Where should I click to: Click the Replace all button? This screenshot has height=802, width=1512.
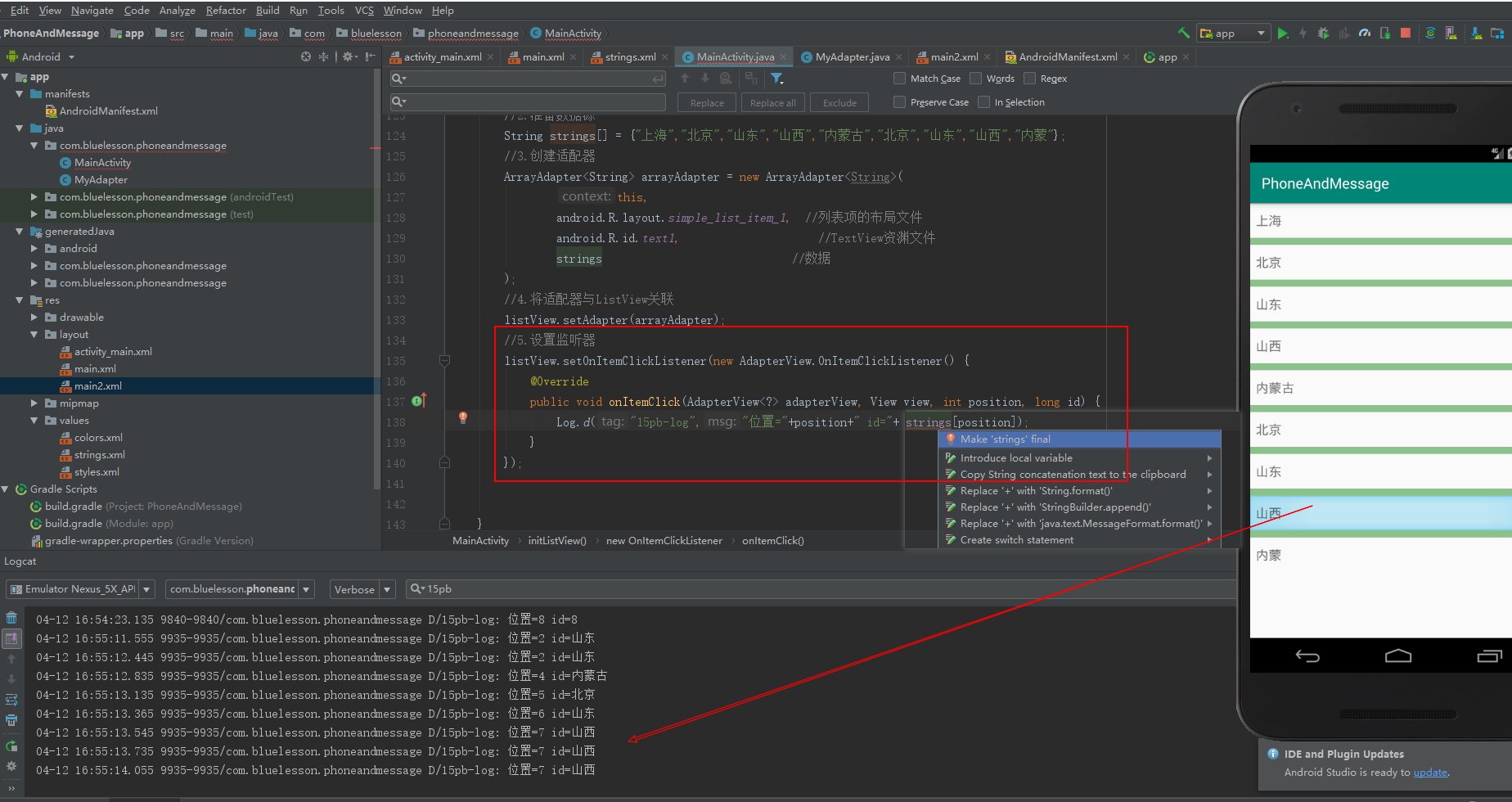tap(772, 103)
